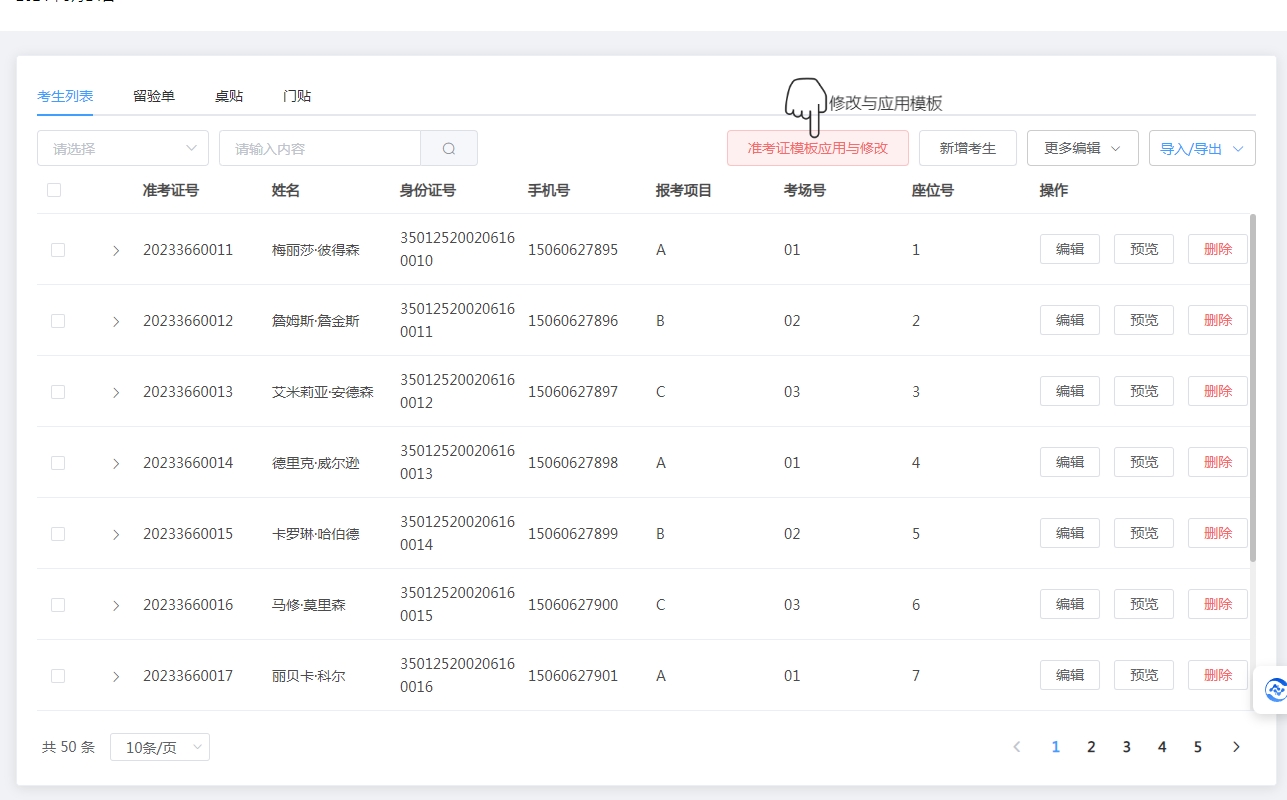Select checkbox for 梅丽莎·彼得森 row
This screenshot has height=800, width=1287.
coord(58,250)
